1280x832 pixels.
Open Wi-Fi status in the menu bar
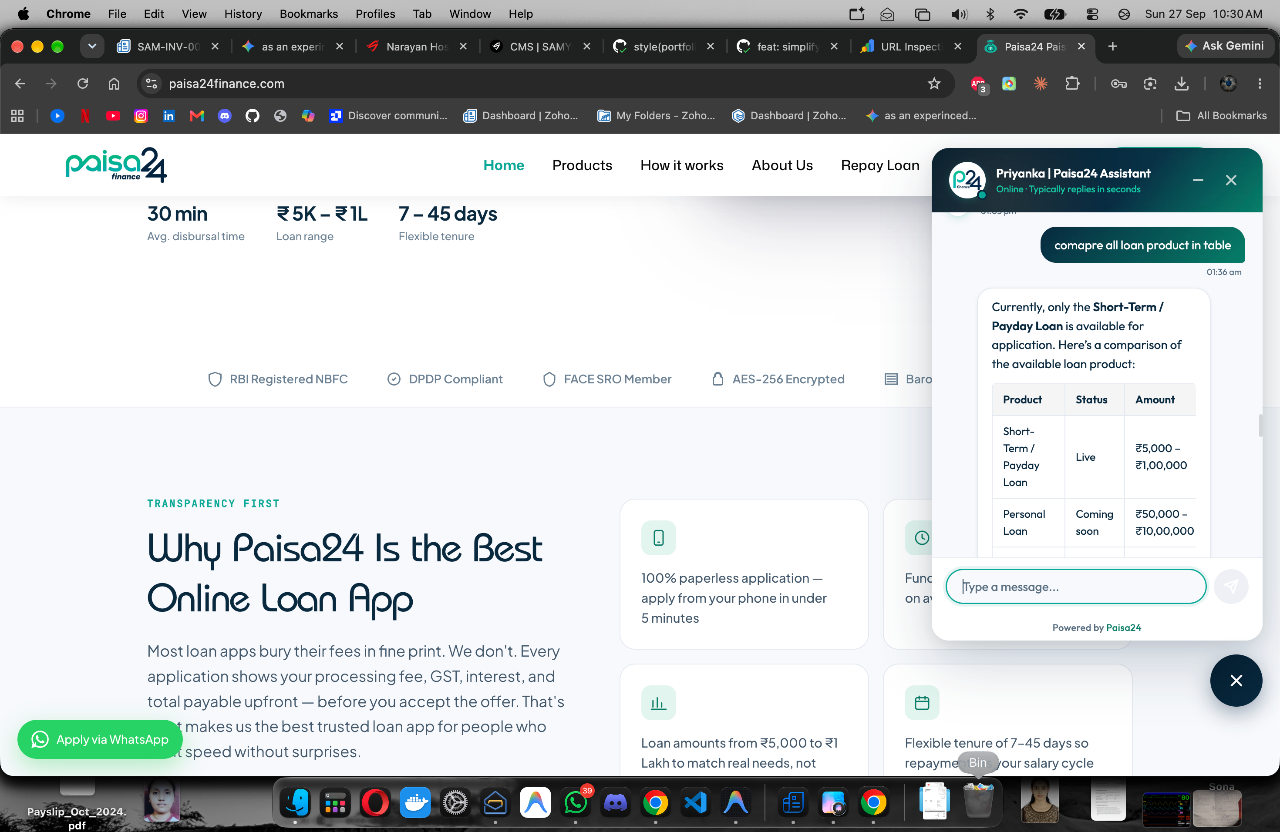[x=1020, y=14]
